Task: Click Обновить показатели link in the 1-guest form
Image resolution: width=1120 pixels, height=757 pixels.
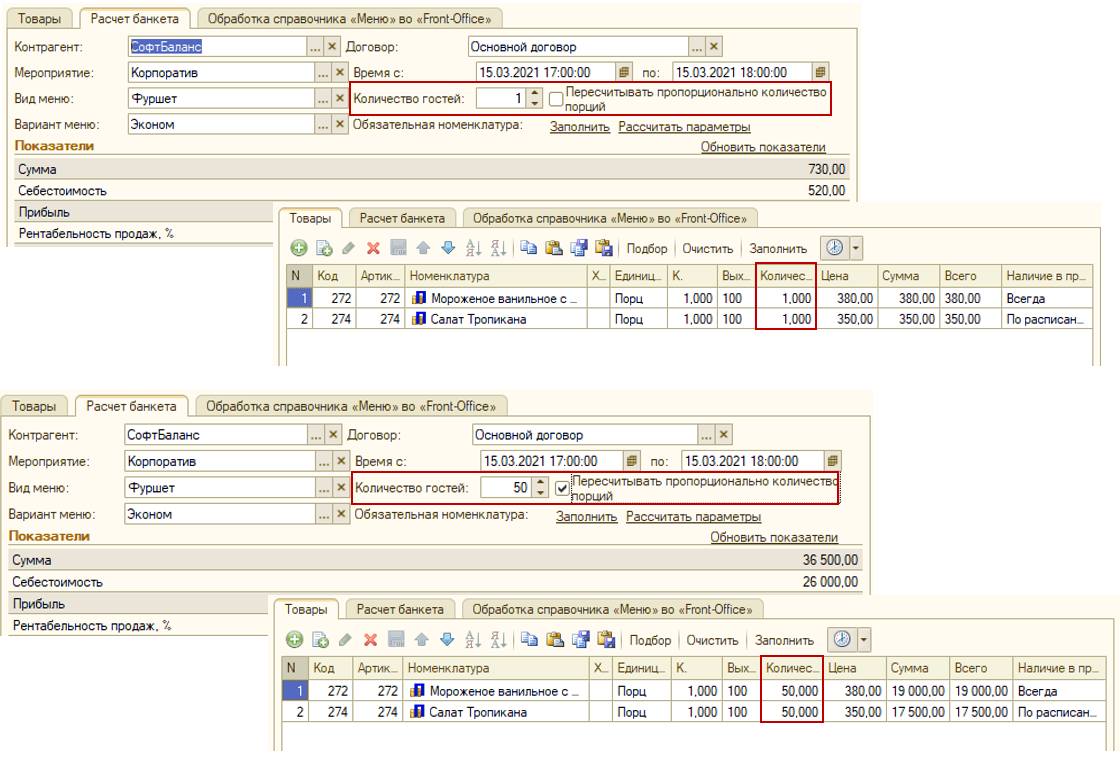Action: [x=763, y=146]
